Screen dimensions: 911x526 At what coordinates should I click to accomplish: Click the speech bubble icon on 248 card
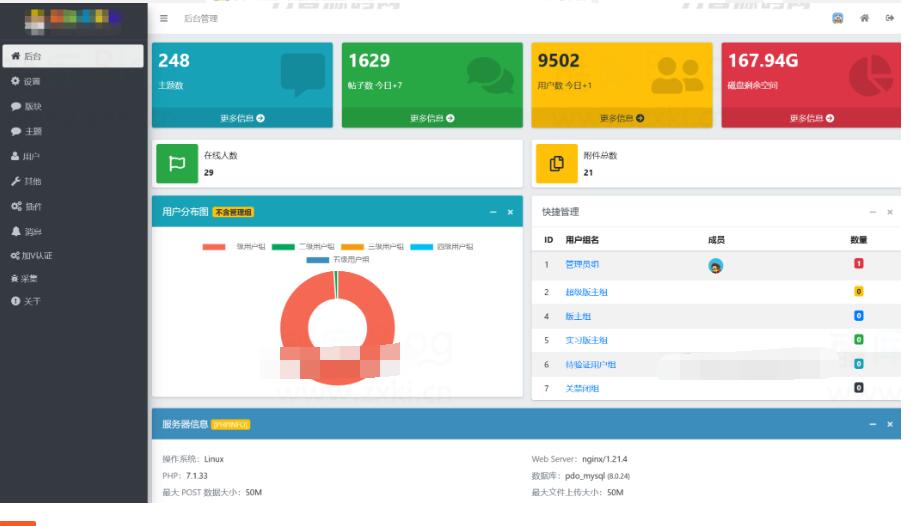(303, 74)
